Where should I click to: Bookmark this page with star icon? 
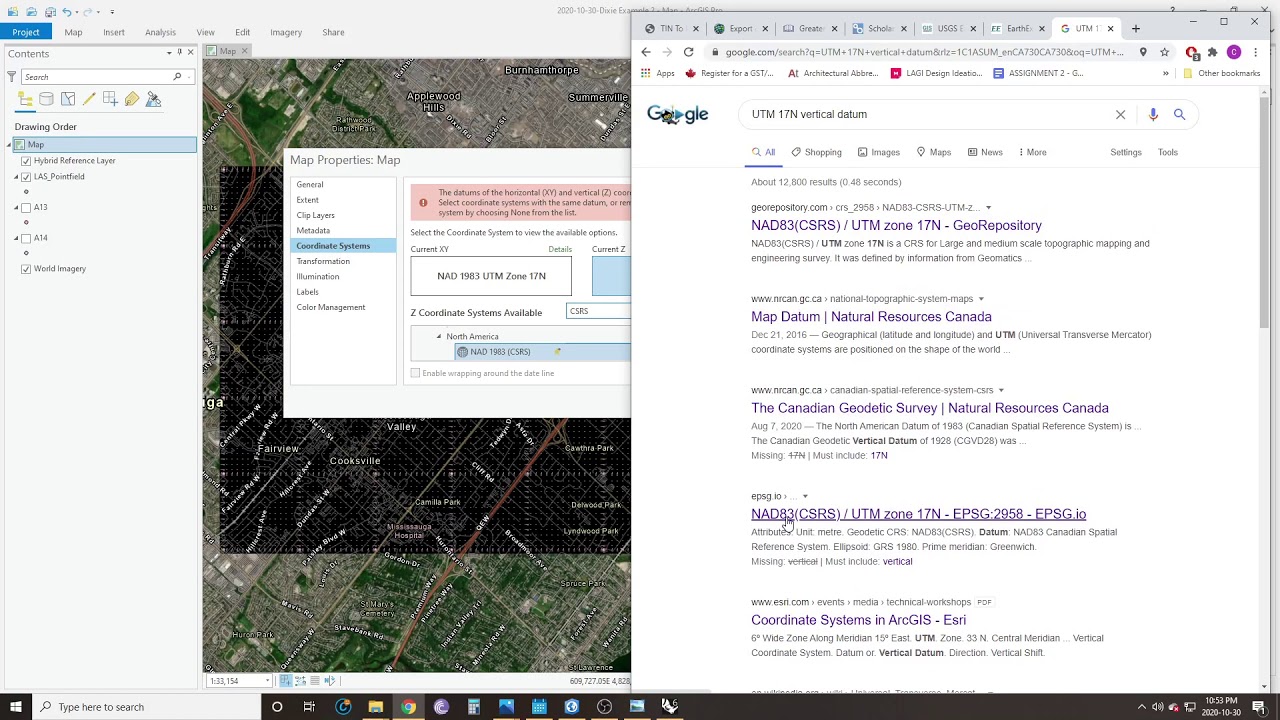tap(1164, 52)
